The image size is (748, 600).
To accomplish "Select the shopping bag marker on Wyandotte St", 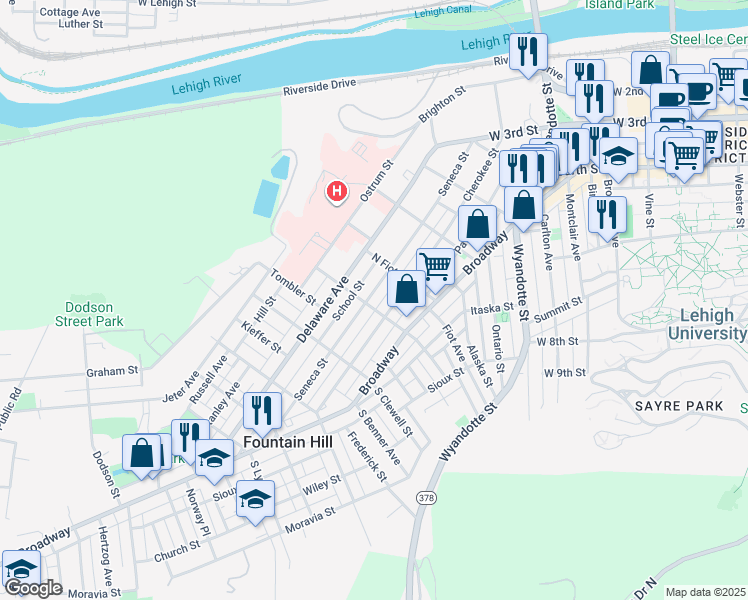I will (523, 205).
